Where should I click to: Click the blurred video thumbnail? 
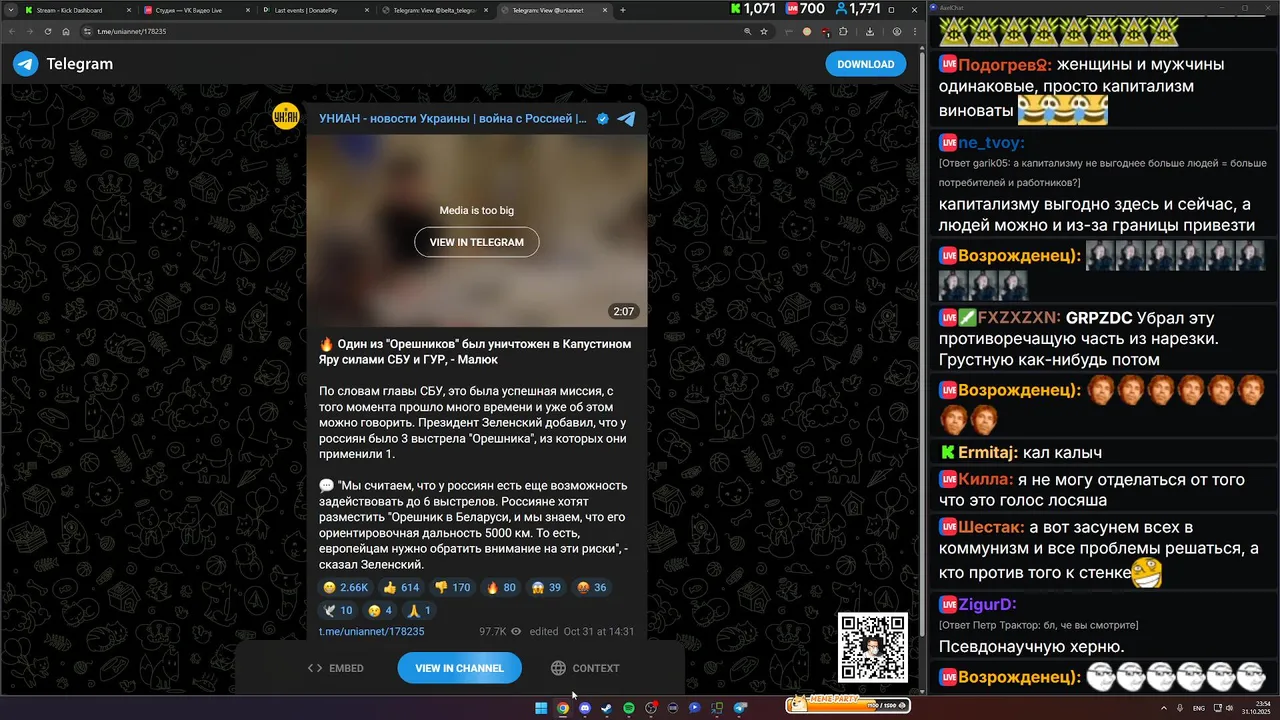[x=477, y=231]
